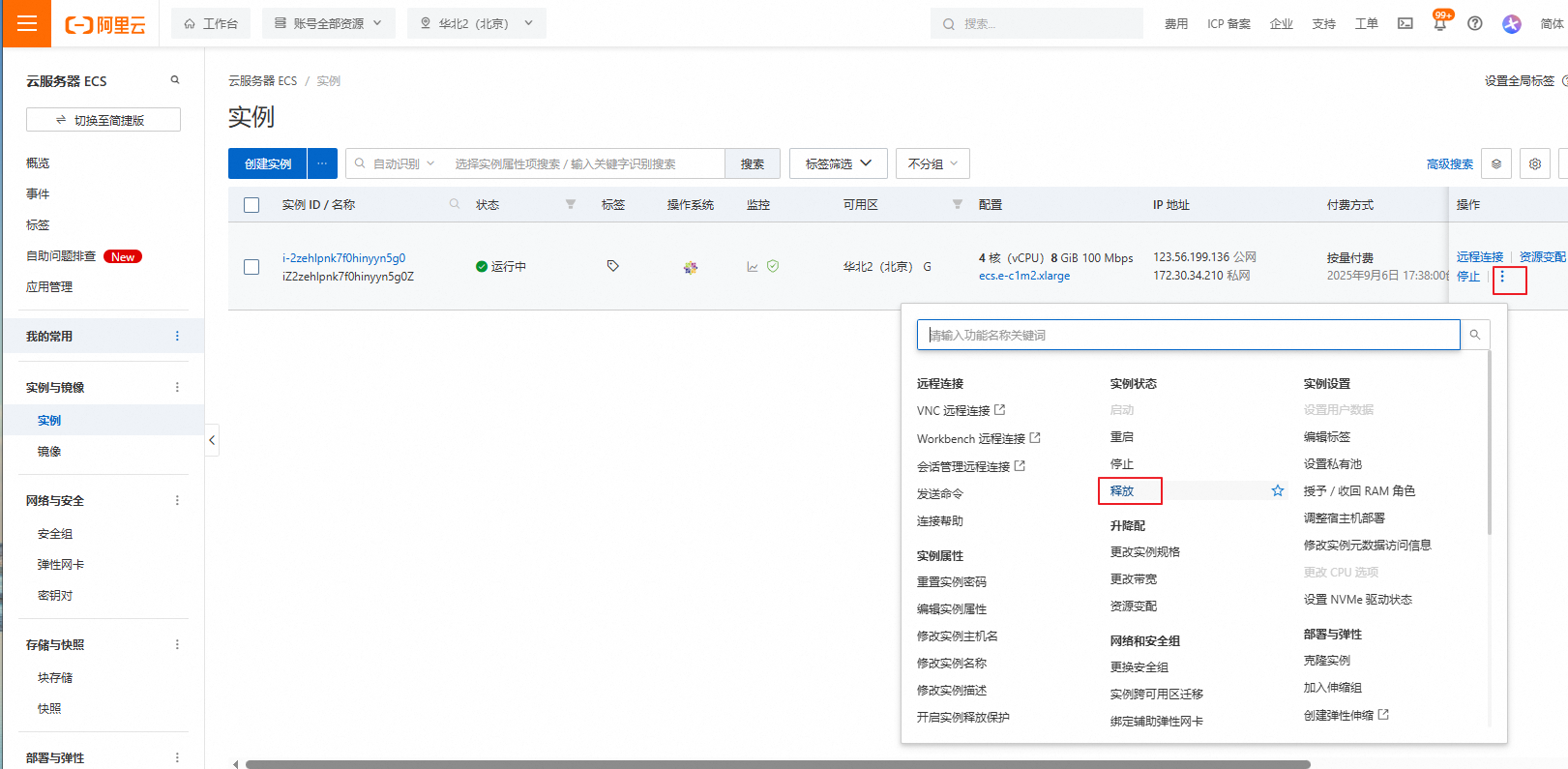Focus the top global search box
The height and width of the screenshot is (769, 1568).
pyautogui.click(x=1037, y=23)
